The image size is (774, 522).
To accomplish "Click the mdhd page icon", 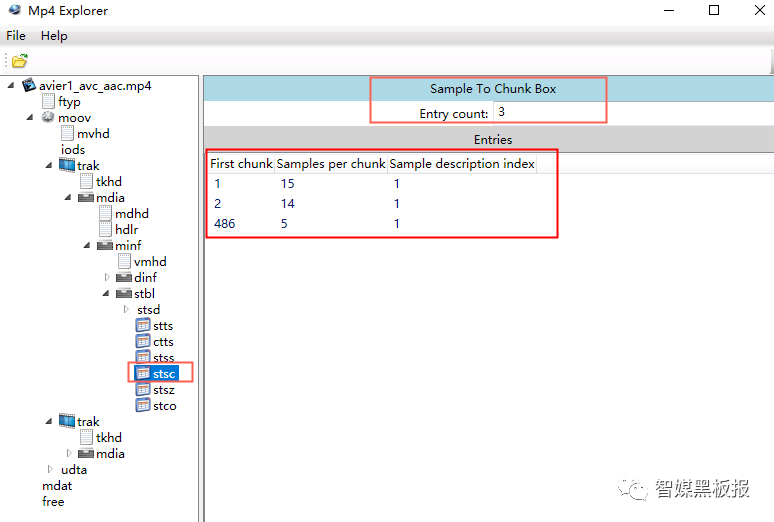I will (105, 213).
